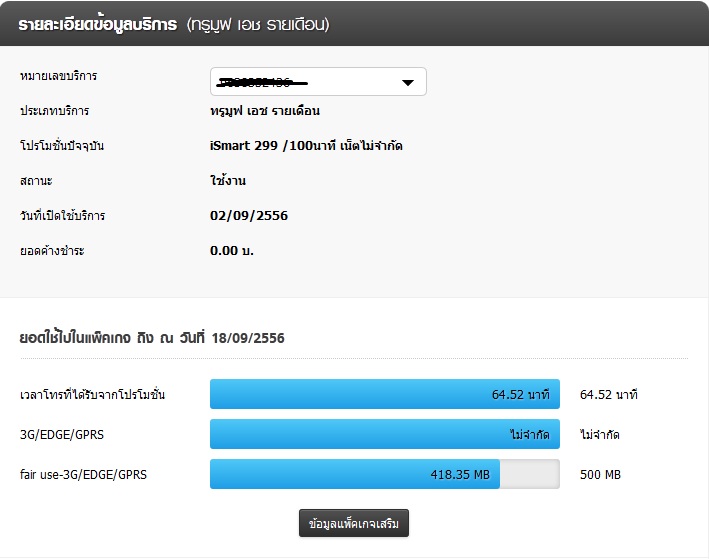This screenshot has width=709, height=559.
Task: Click the label ยอดค้างชำระ
Action: (x=52, y=251)
